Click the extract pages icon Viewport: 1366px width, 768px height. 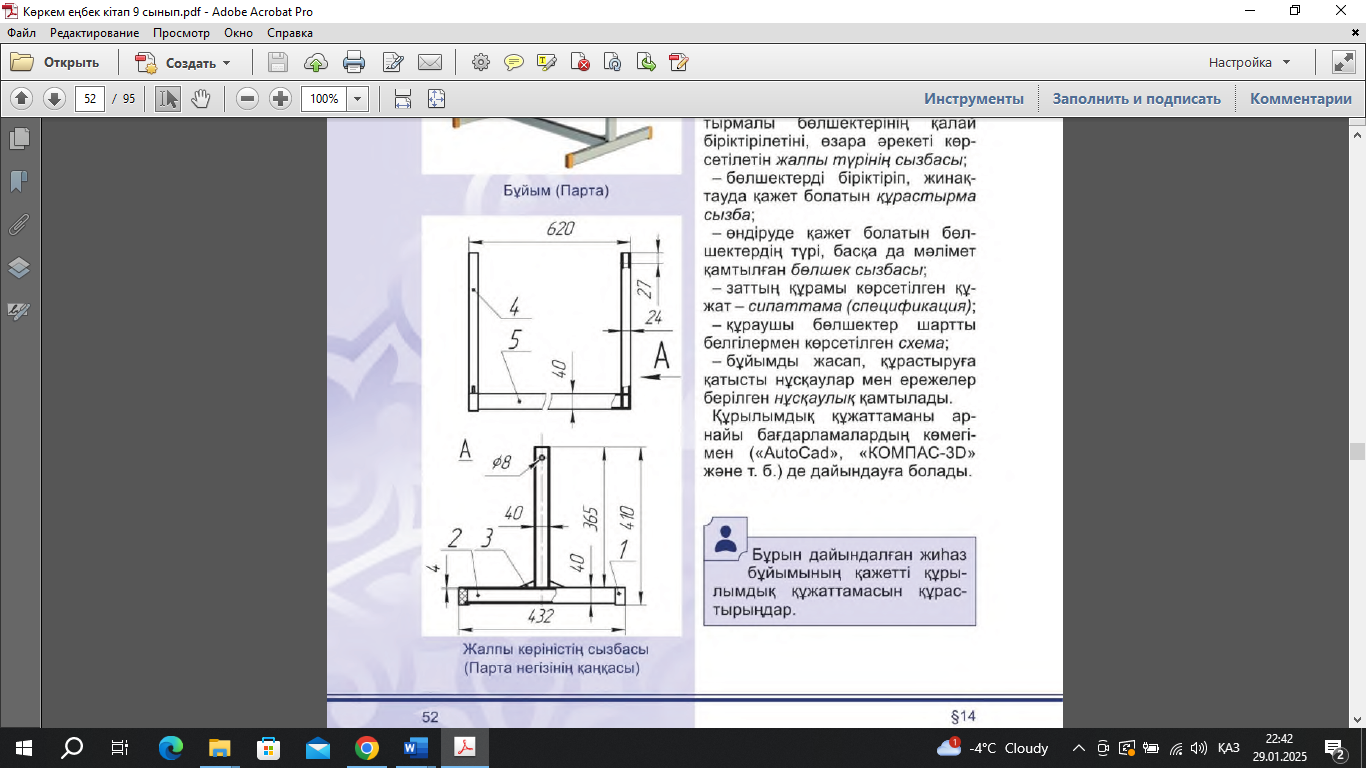[x=646, y=62]
